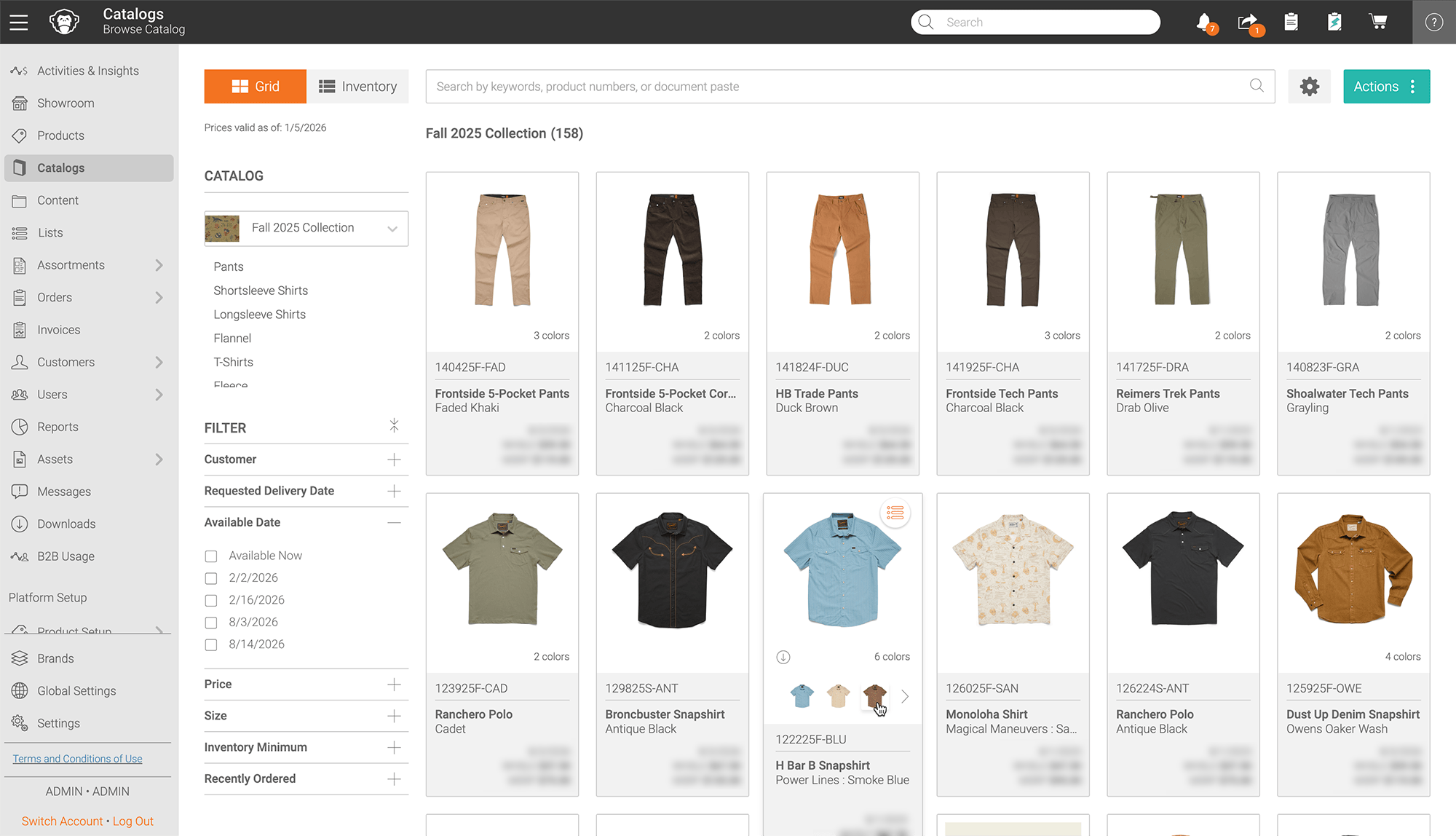Open the Terms and Conditions of Use link
Screen dimensions: 1456x836
coord(76,758)
